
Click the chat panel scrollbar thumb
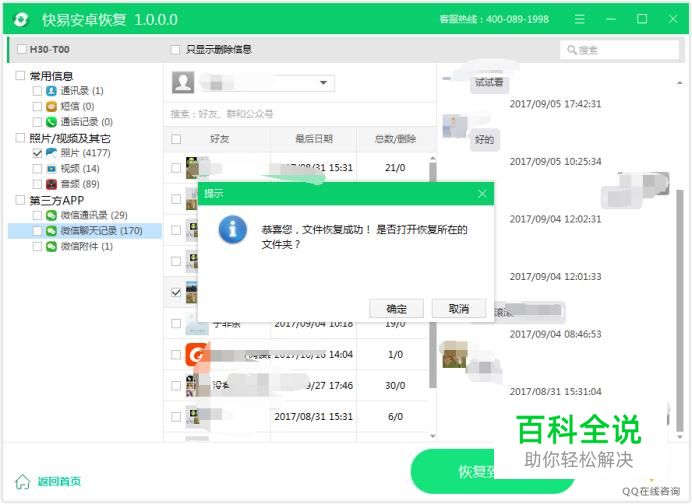tap(680, 309)
